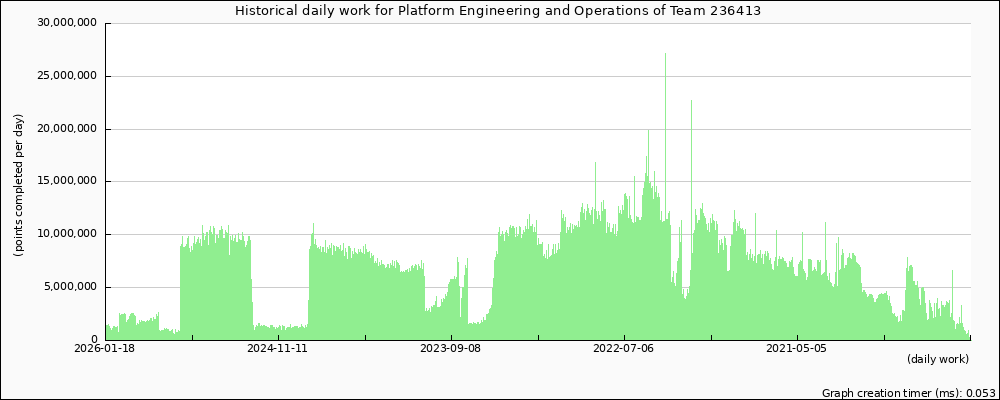Select the 2021-05-05 date label
Image resolution: width=1000 pixels, height=400 pixels.
(797, 349)
